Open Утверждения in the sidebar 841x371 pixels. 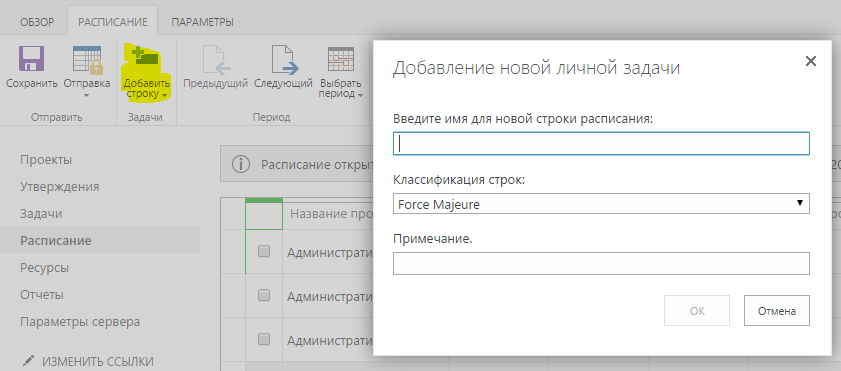pyautogui.click(x=60, y=187)
